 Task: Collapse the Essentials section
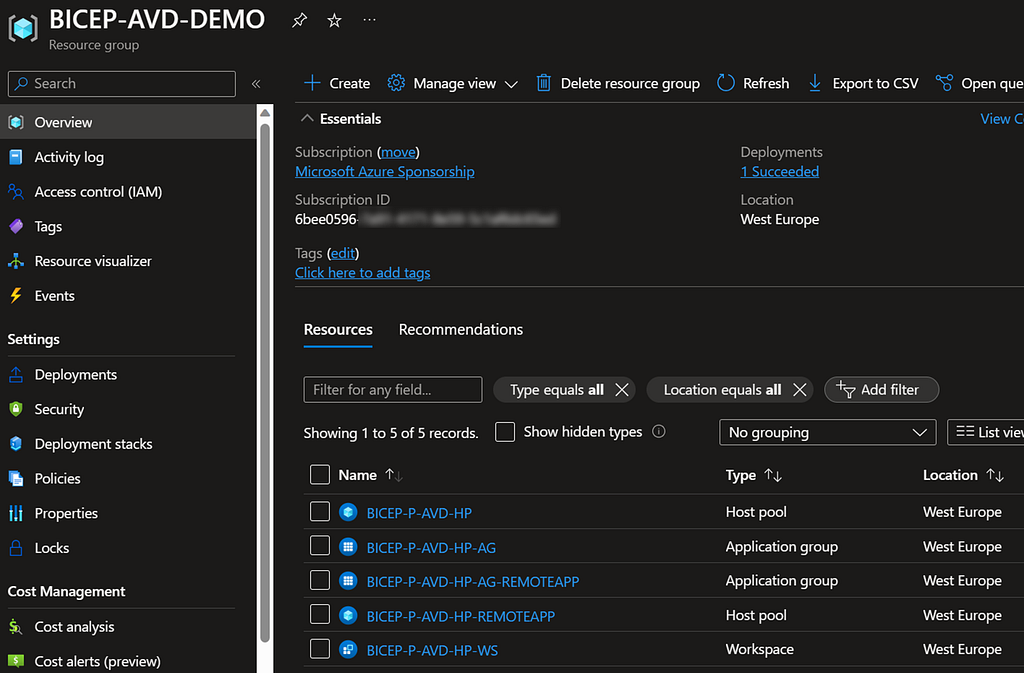point(307,118)
